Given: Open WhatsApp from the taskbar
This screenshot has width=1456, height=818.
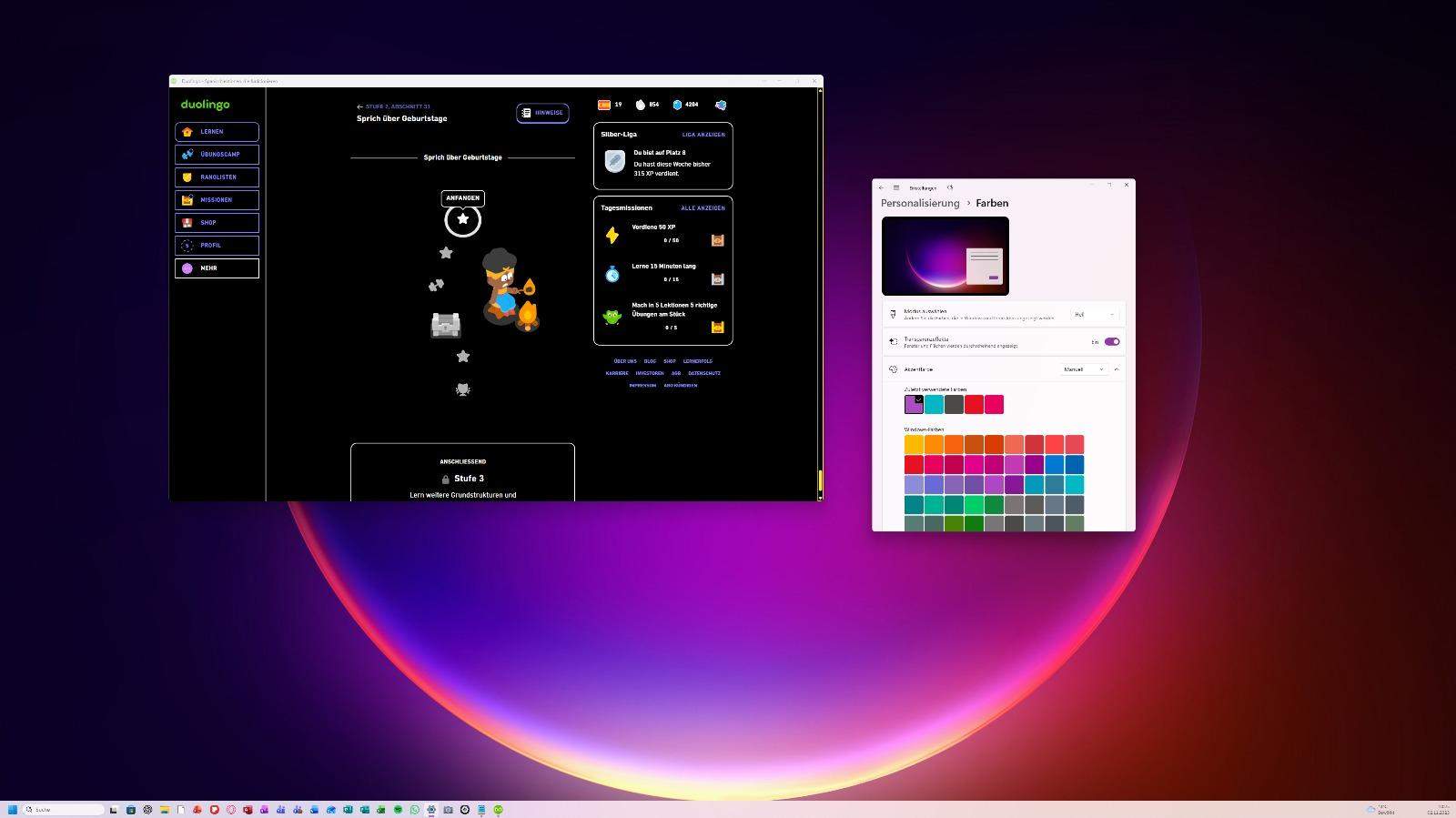Looking at the screenshot, I should point(415,809).
